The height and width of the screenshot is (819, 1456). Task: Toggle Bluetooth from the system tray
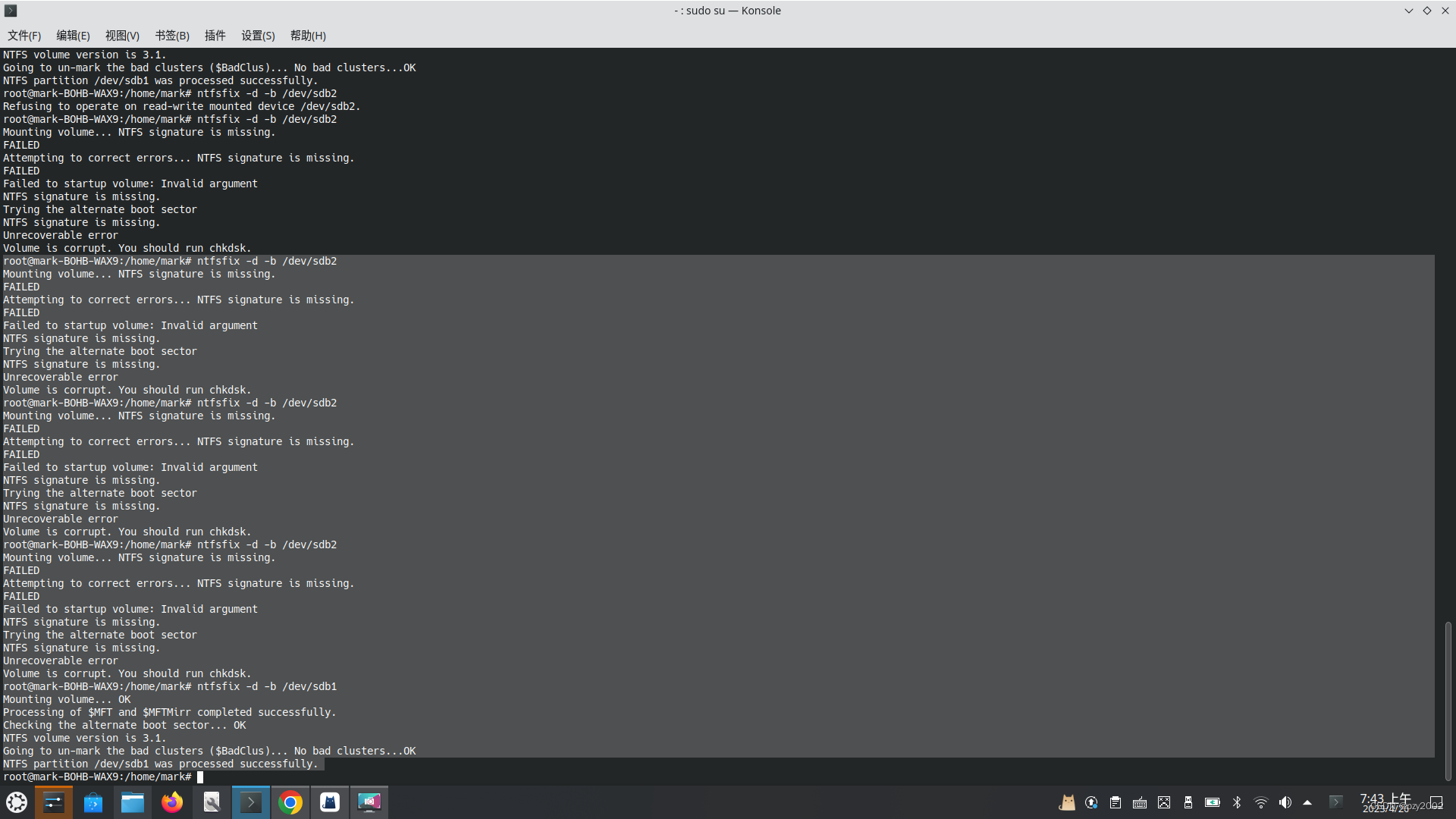pos(1237,802)
